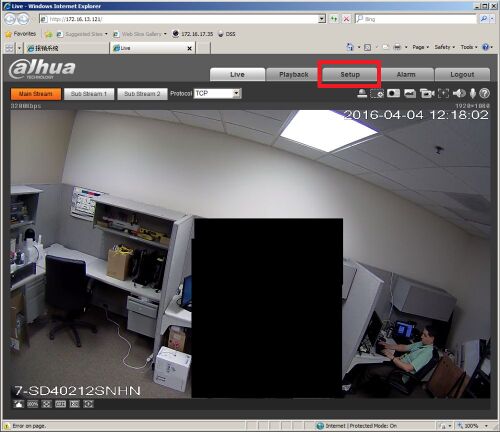500x432 pixels.
Task: Click the 100% original size icon
Action: [x=32, y=404]
